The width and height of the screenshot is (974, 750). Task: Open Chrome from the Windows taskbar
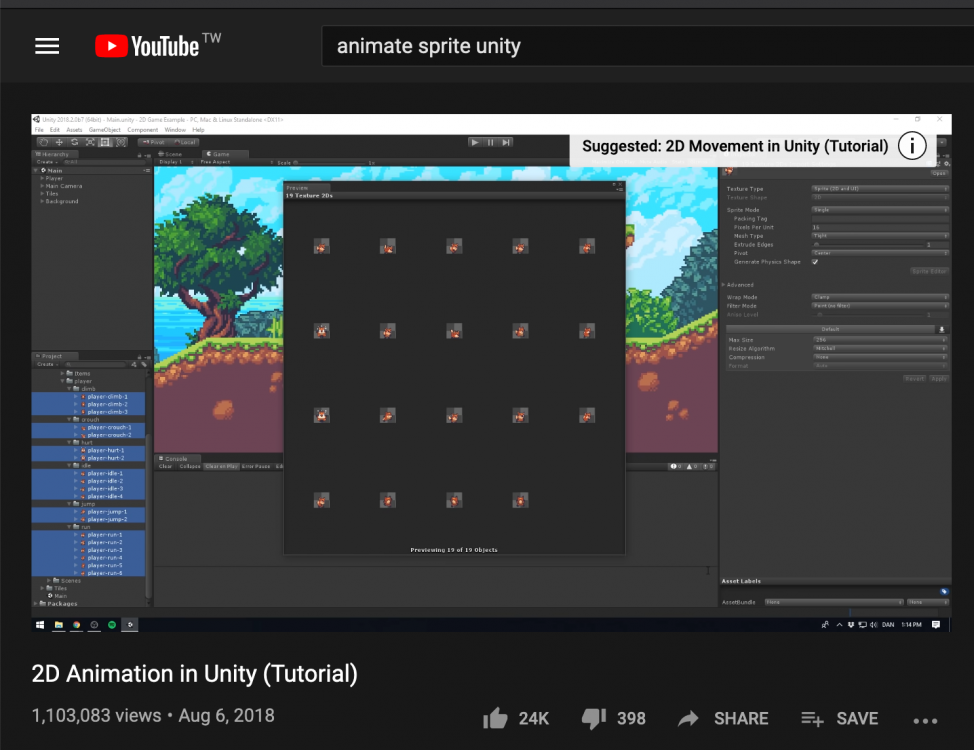tap(76, 624)
